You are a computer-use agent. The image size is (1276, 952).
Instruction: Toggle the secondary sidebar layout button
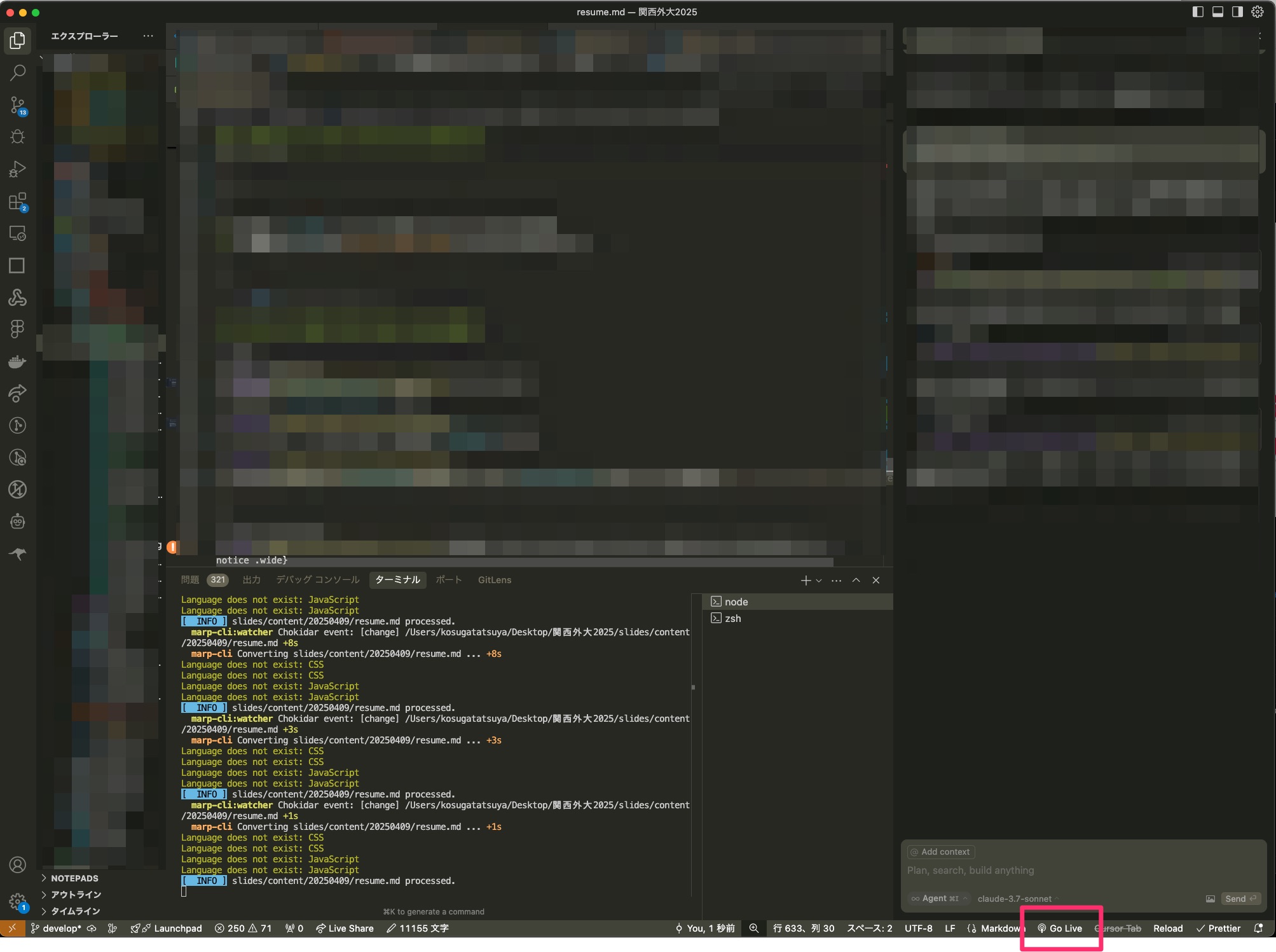1237,12
